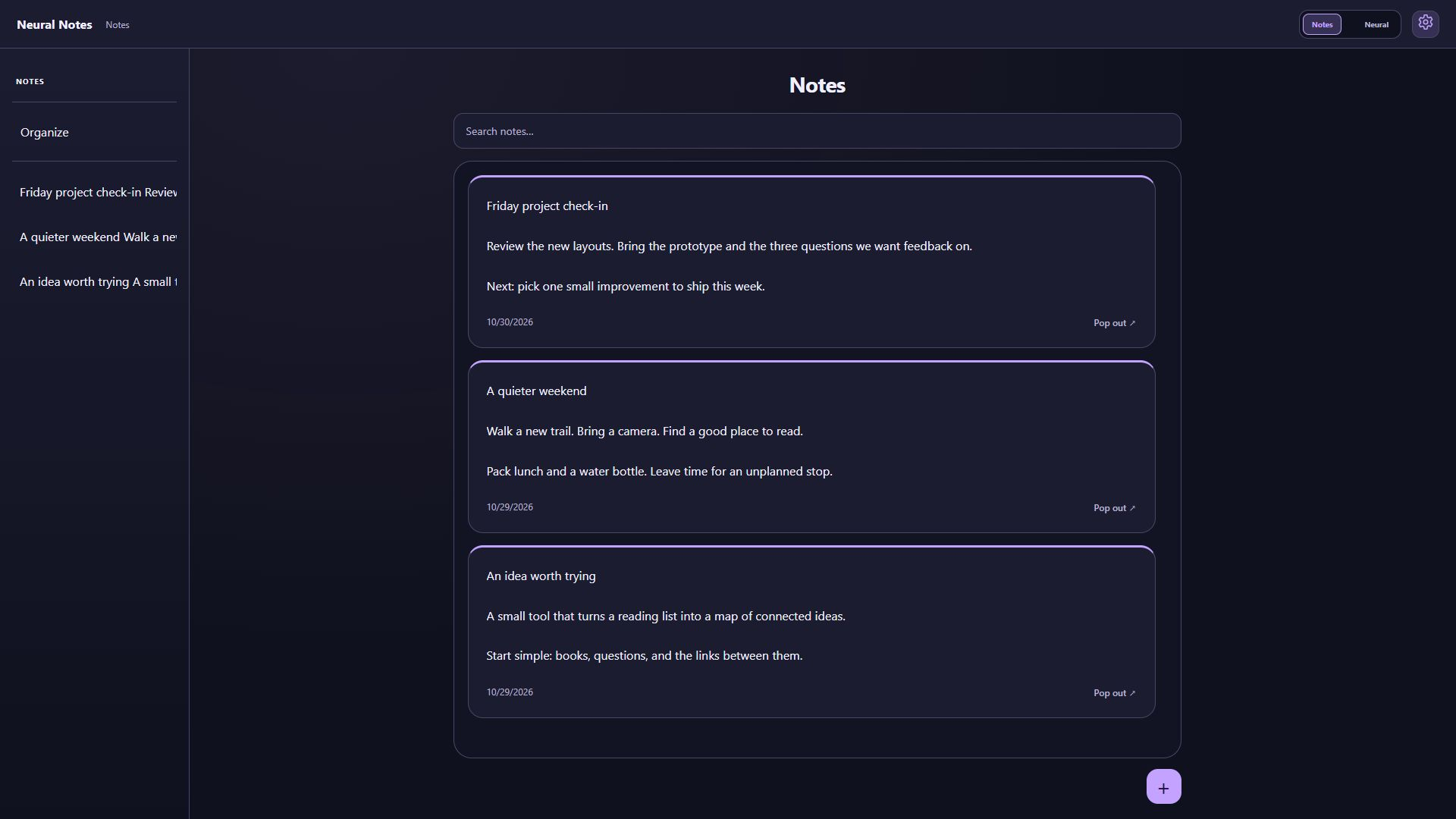The image size is (1456, 819).
Task: Pop out the Friday project check-in note
Action: (x=1114, y=323)
